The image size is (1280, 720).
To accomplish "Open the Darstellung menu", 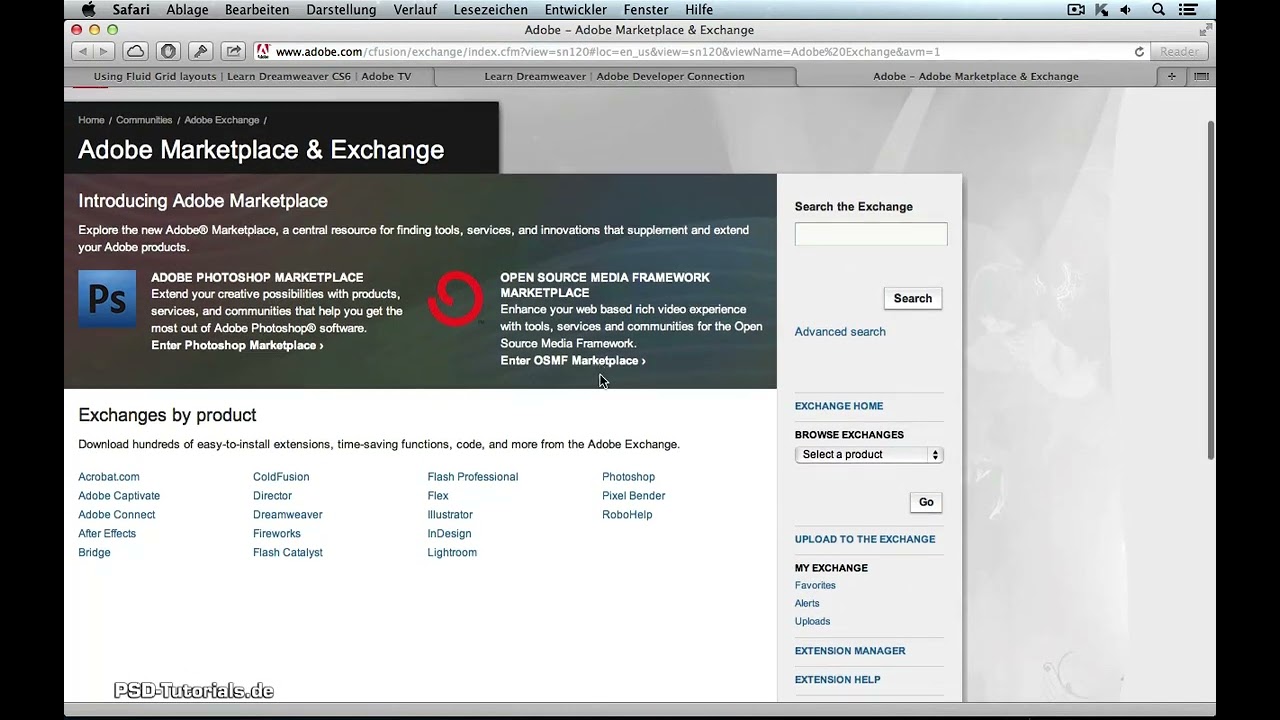I will (341, 10).
